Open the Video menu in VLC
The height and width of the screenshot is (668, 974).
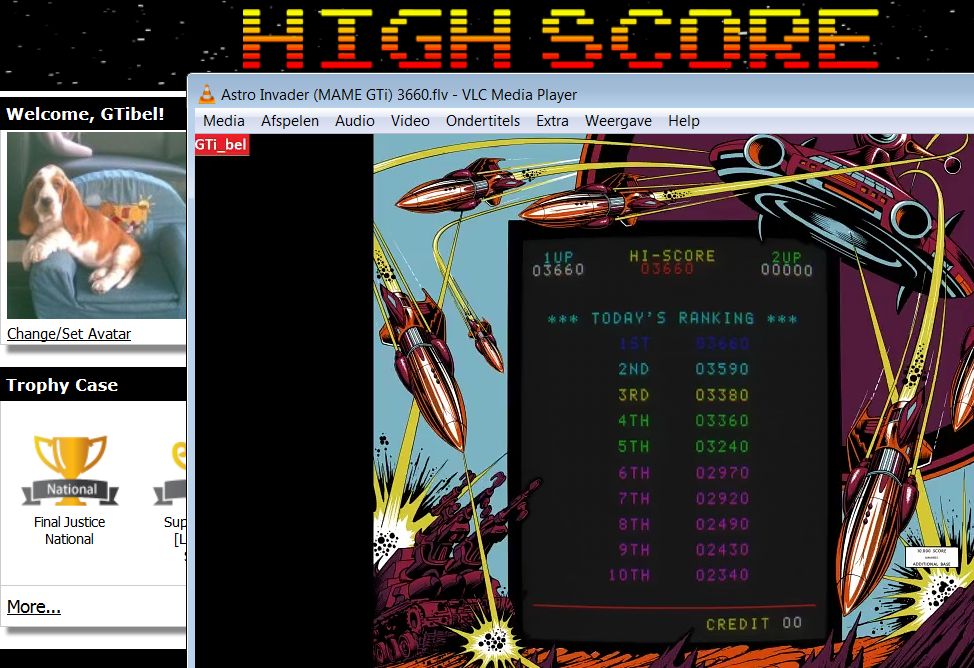pyautogui.click(x=410, y=121)
